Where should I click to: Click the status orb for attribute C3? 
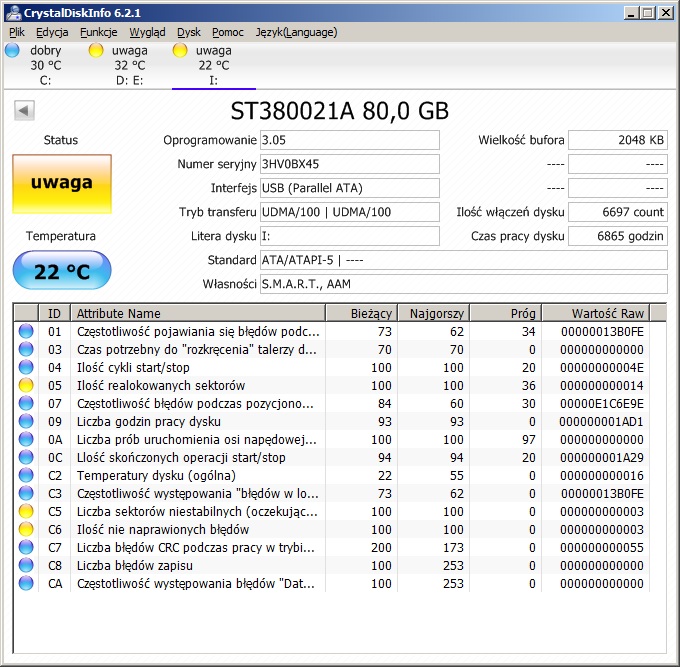click(26, 494)
